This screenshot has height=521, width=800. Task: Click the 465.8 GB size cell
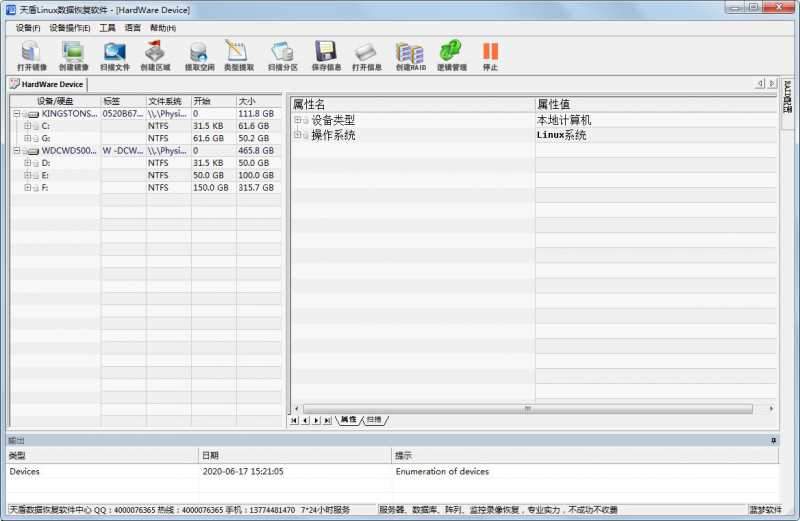coord(256,151)
